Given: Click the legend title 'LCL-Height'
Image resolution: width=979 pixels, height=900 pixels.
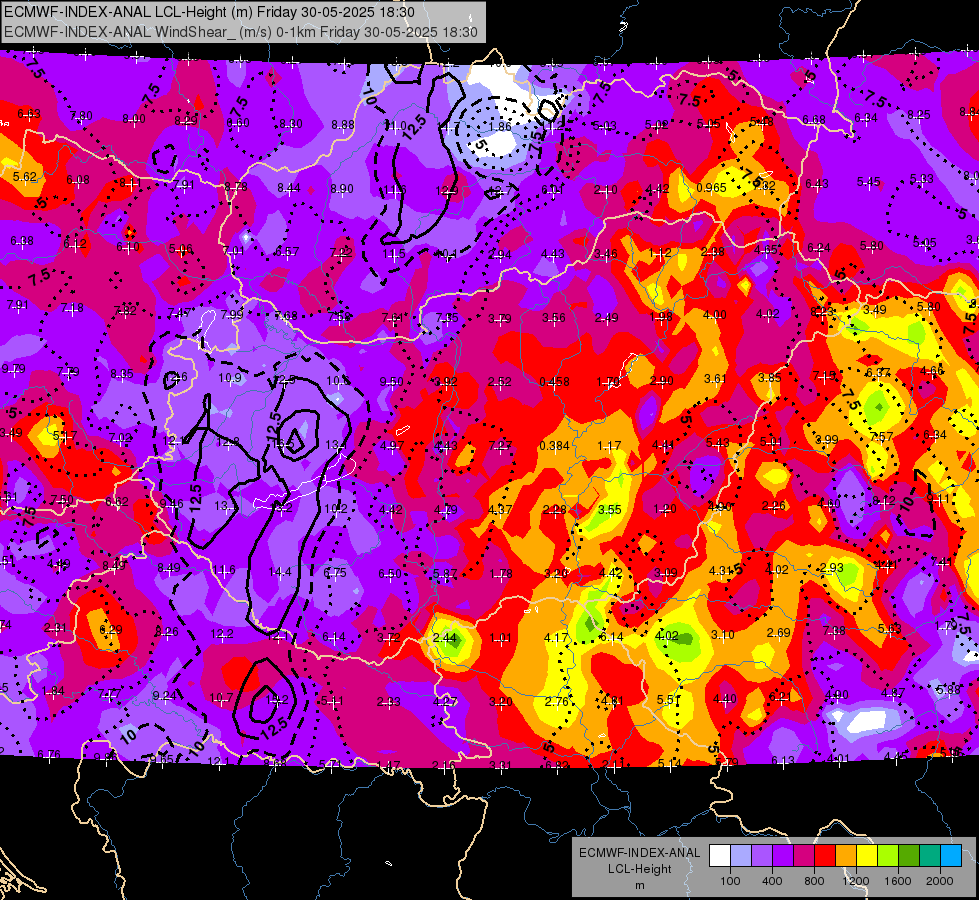Looking at the screenshot, I should tap(640, 869).
